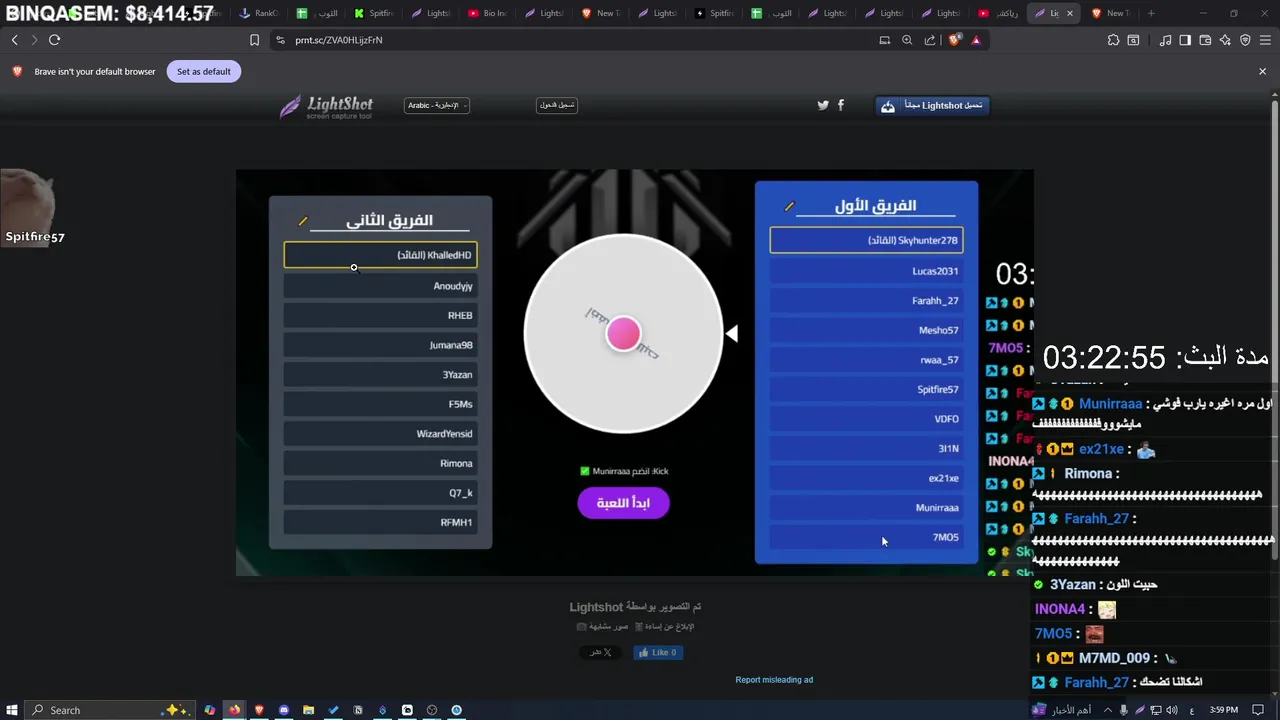Select WizardYensid in second team
The image size is (1280, 720).
tap(380, 434)
